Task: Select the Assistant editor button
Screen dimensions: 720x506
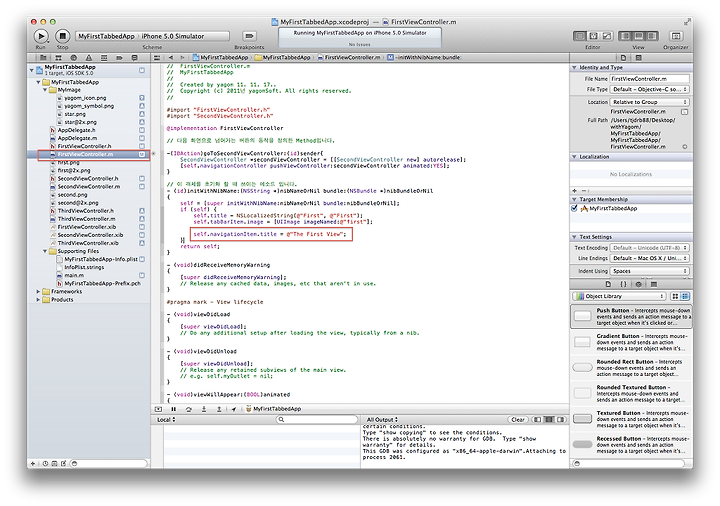Action: point(593,36)
